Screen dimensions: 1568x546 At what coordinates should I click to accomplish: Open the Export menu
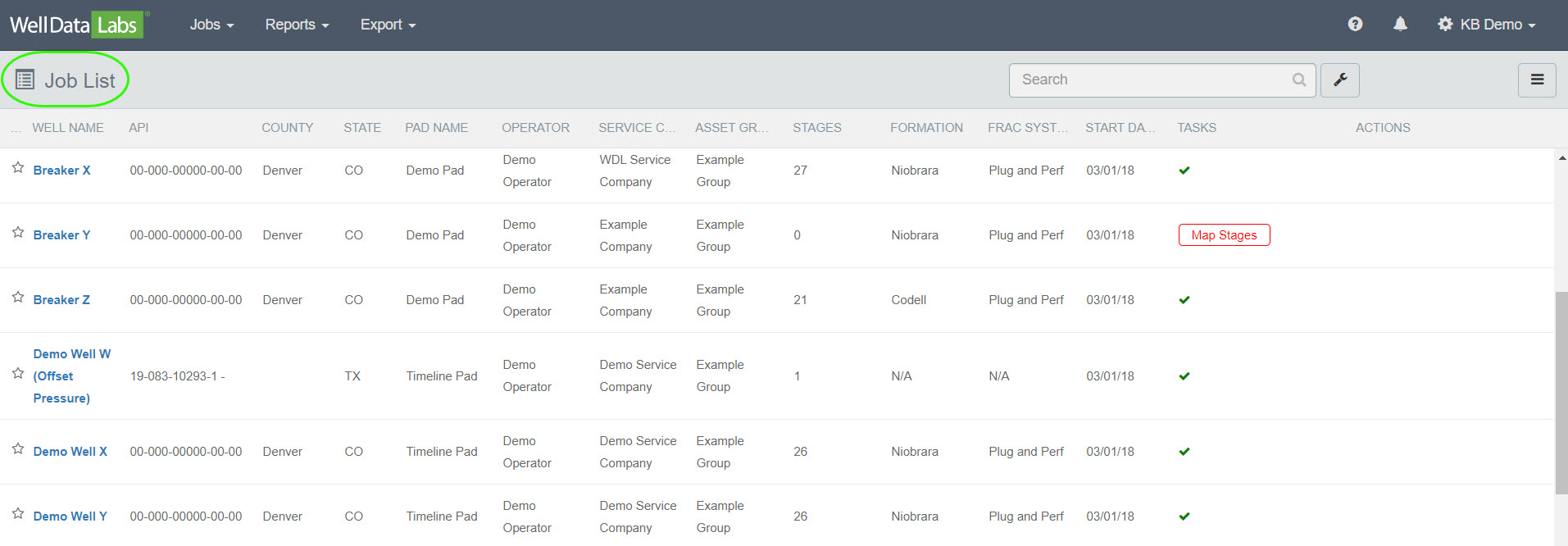pyautogui.click(x=388, y=25)
